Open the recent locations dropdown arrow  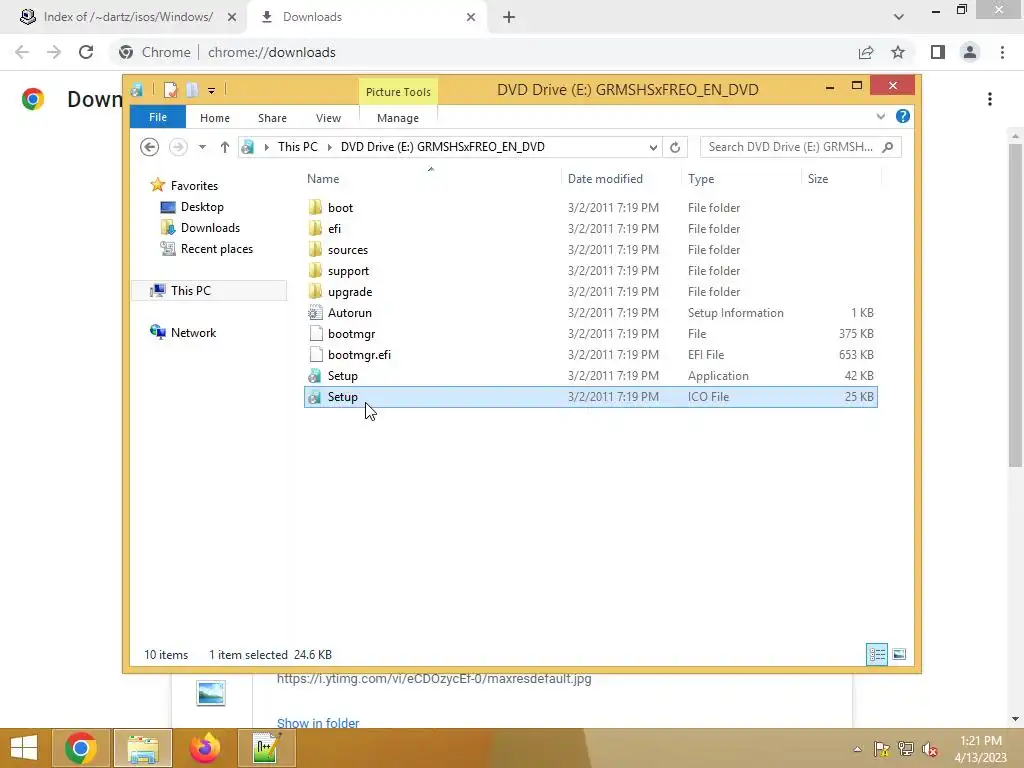click(x=202, y=147)
